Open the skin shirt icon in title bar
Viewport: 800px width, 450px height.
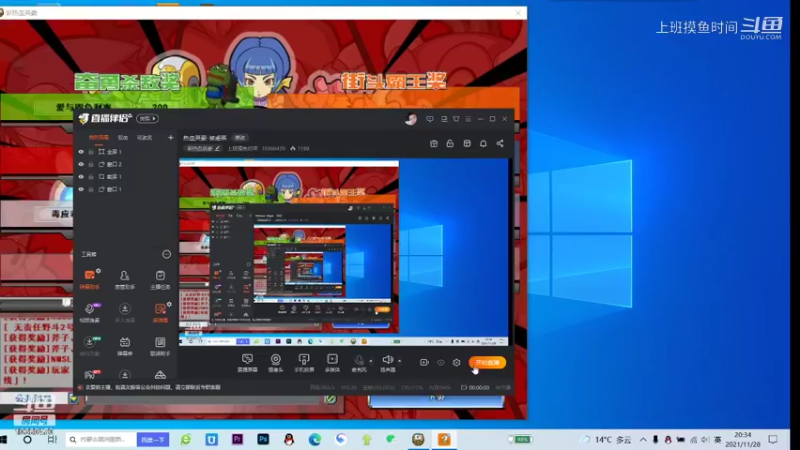click(x=456, y=119)
